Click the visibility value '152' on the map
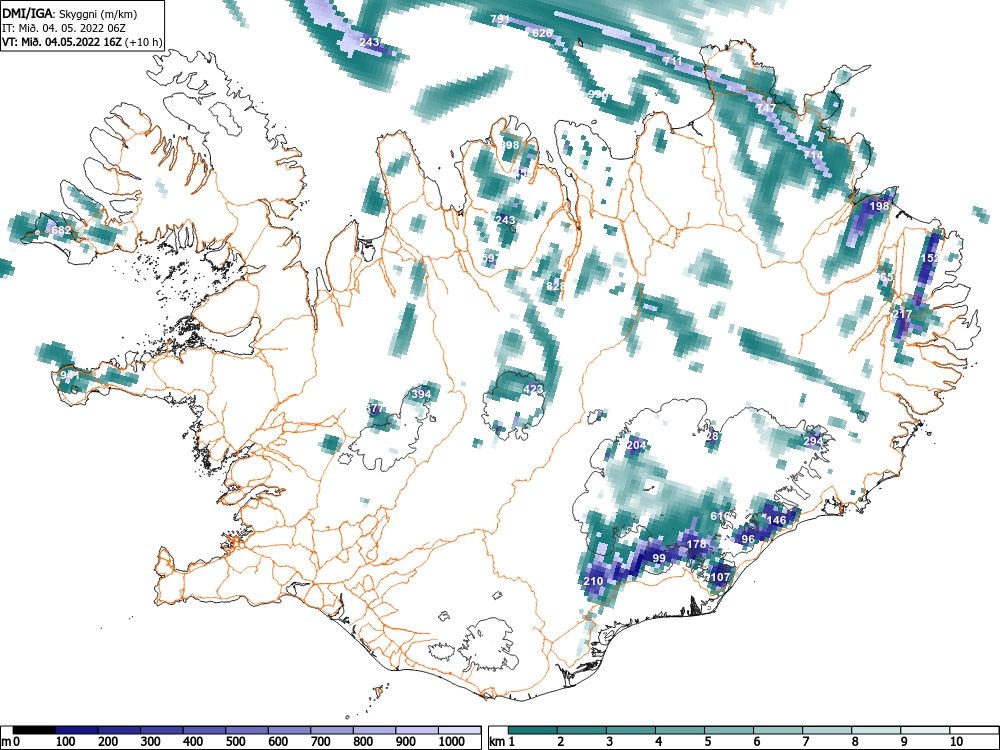 tap(930, 258)
